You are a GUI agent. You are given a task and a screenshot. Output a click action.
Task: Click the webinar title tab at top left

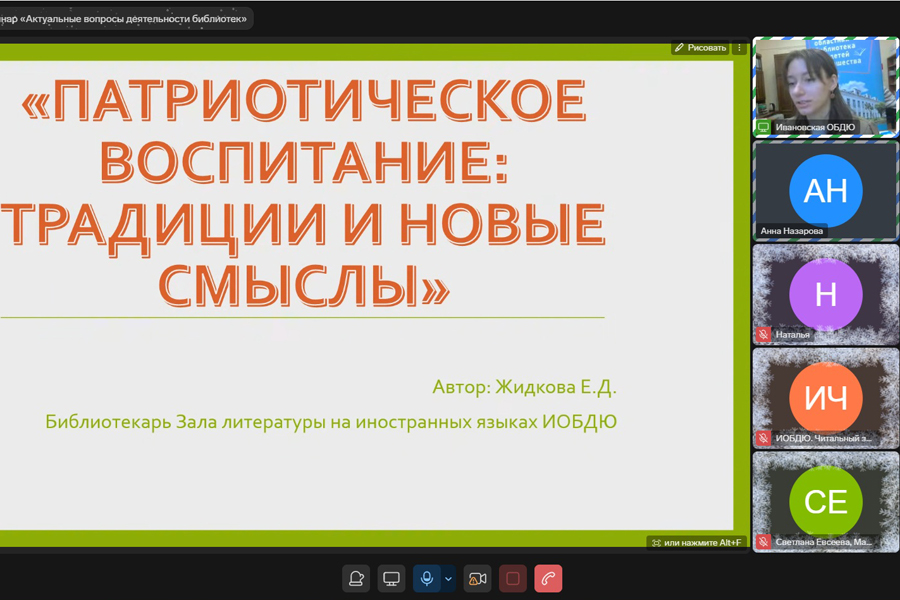tap(125, 18)
